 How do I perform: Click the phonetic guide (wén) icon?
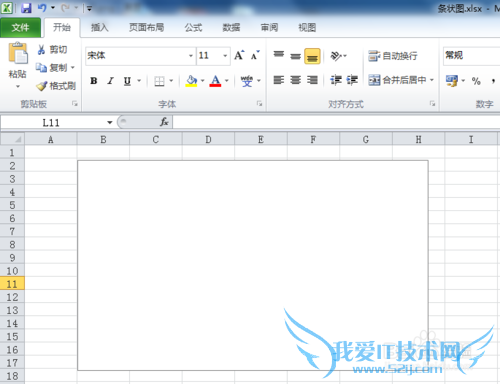tap(247, 81)
